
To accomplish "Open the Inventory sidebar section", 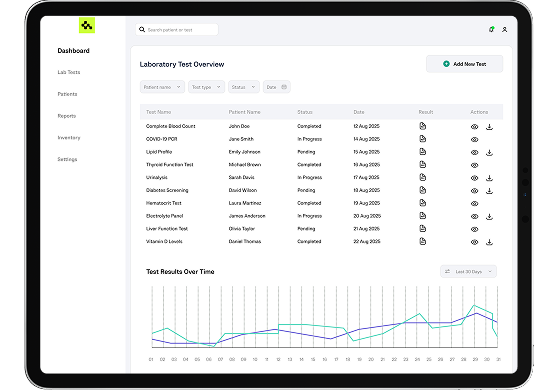I will pos(69,137).
